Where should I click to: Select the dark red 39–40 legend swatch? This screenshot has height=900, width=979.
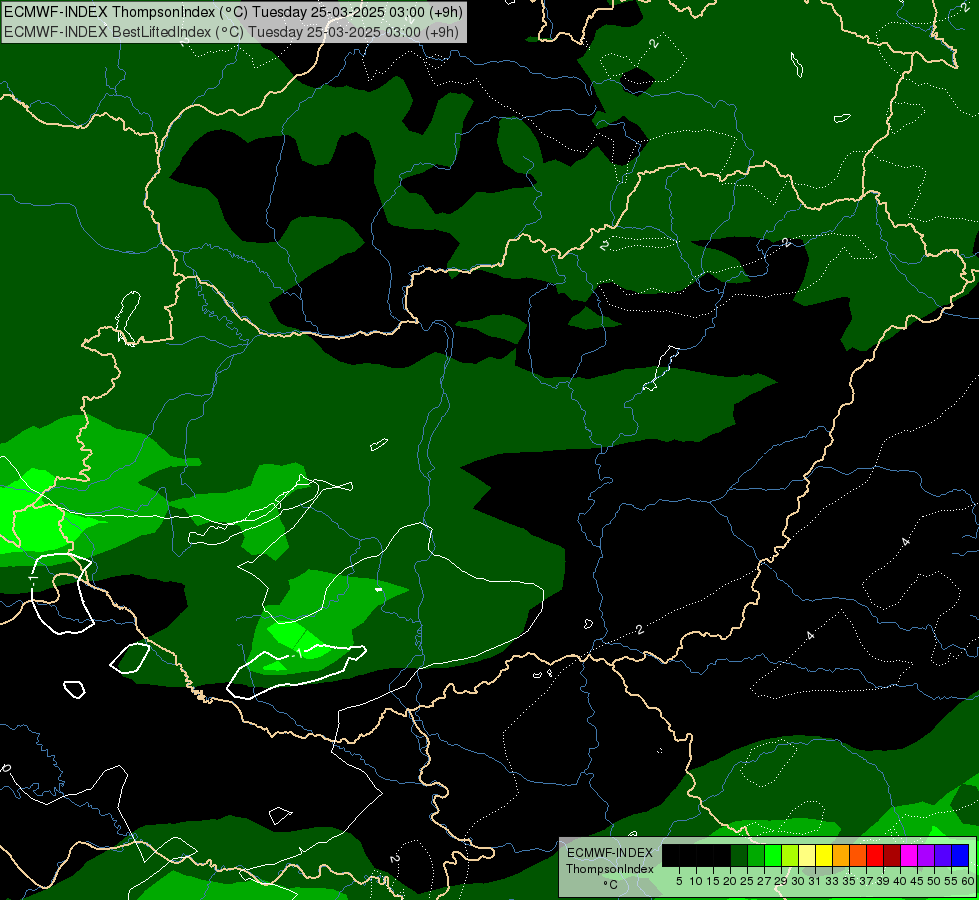(x=892, y=855)
